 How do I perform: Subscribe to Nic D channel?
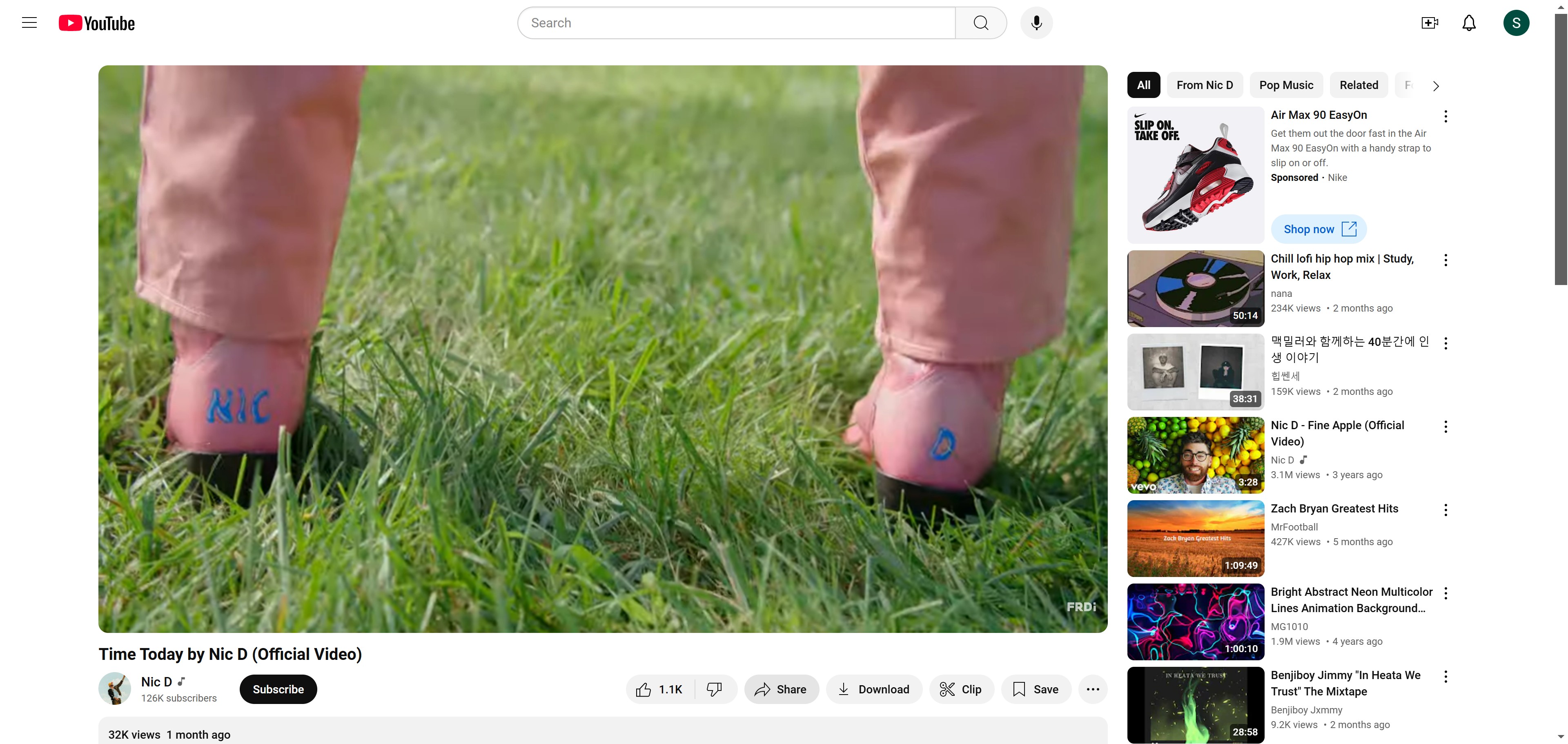(x=278, y=689)
